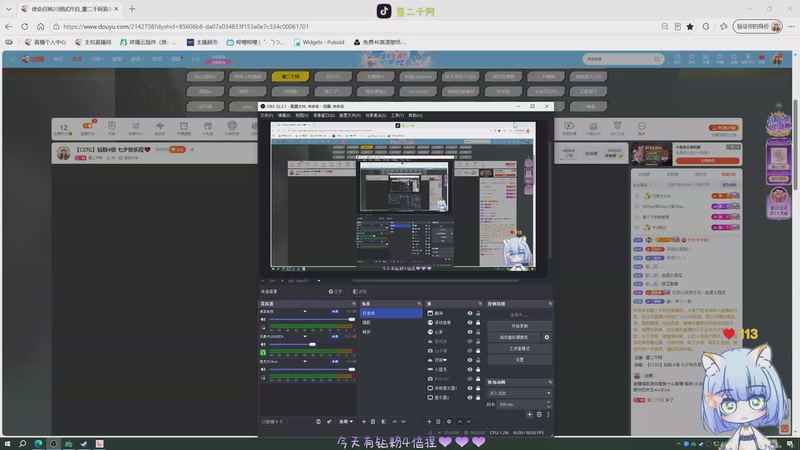This screenshot has width=800, height=450.
Task: Open the UGREEN channel options arrow
Action: click(x=305, y=336)
